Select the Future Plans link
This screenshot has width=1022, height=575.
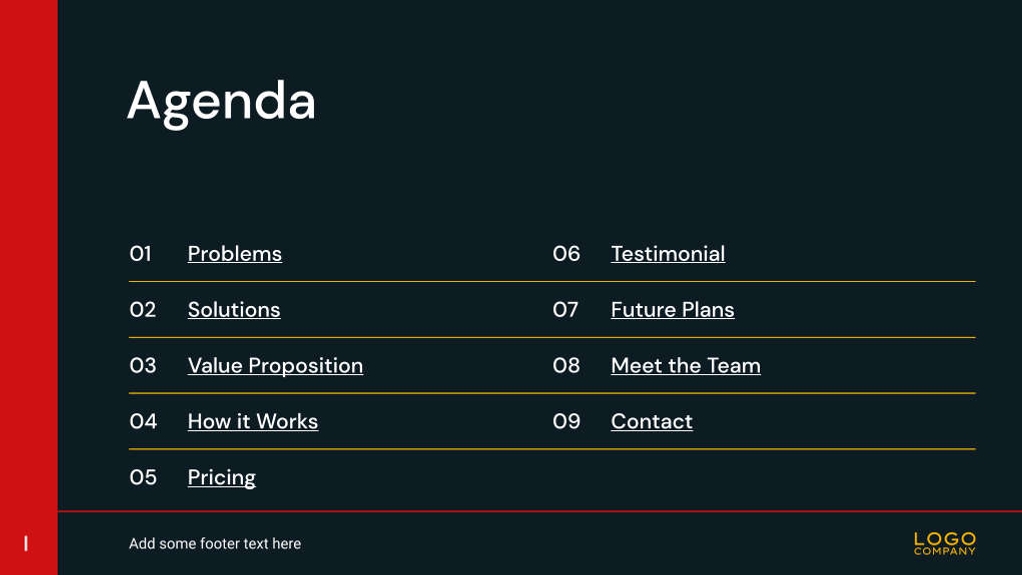(673, 310)
